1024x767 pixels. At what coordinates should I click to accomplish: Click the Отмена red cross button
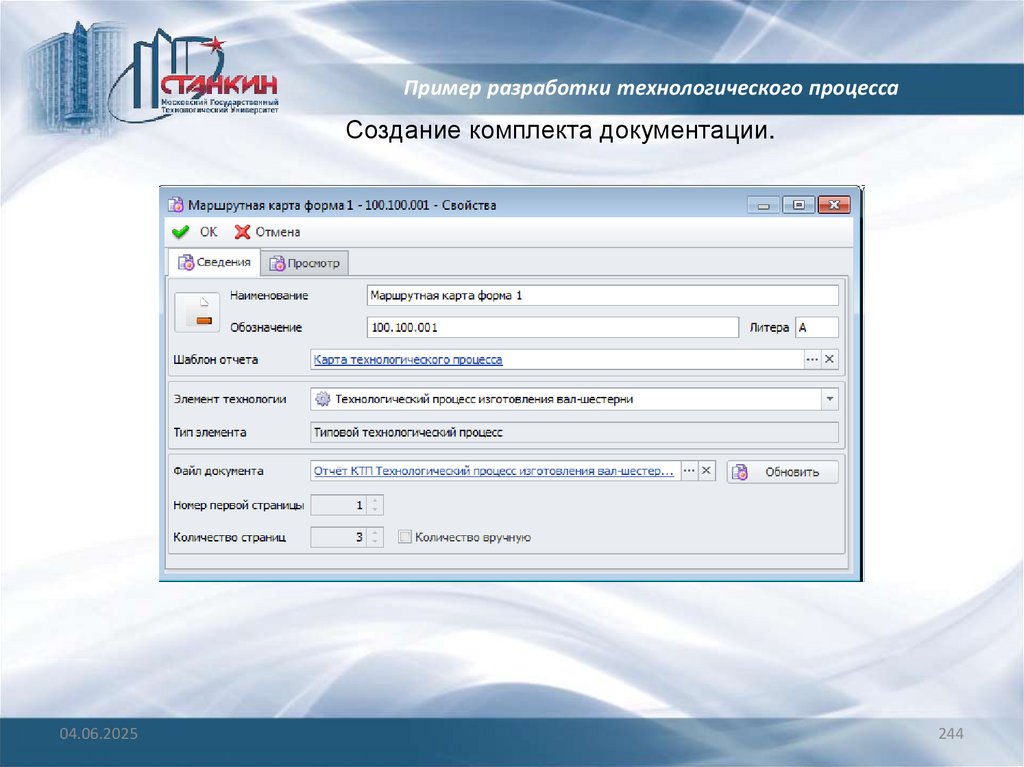click(x=268, y=232)
